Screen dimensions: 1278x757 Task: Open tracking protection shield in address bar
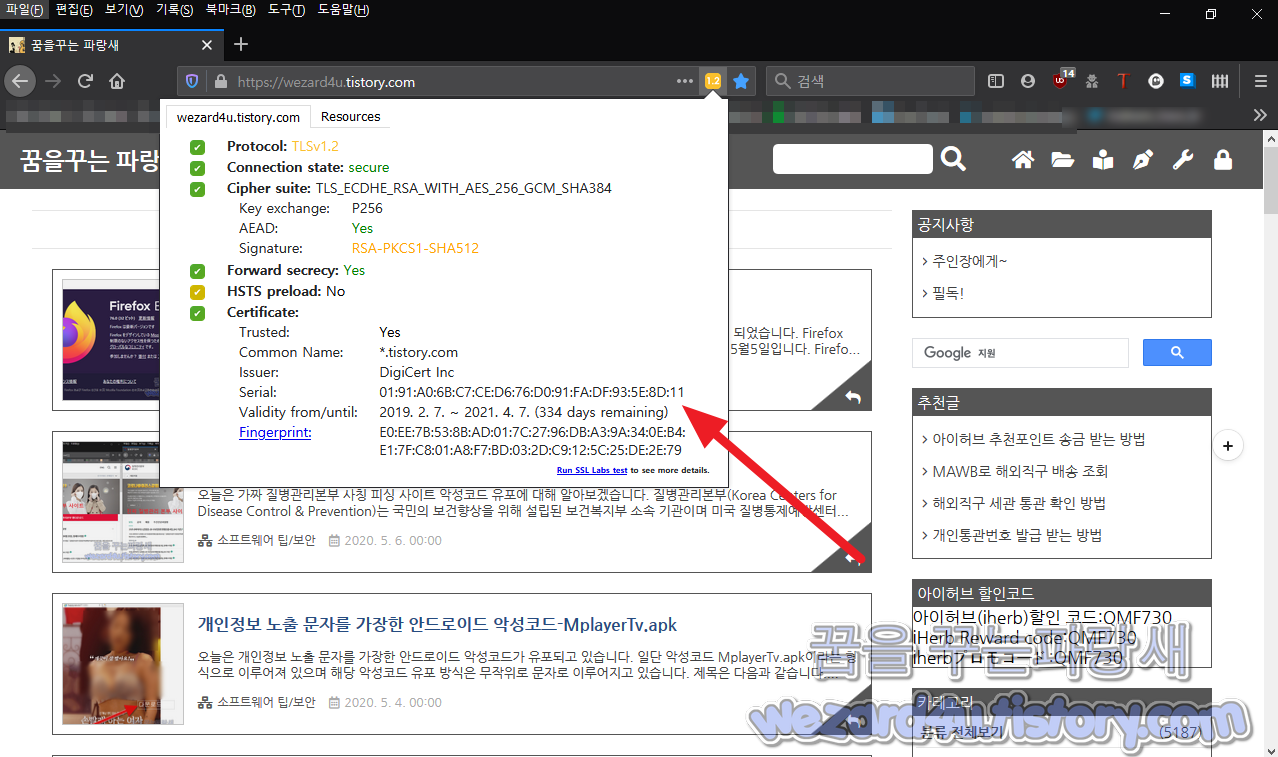[193, 82]
